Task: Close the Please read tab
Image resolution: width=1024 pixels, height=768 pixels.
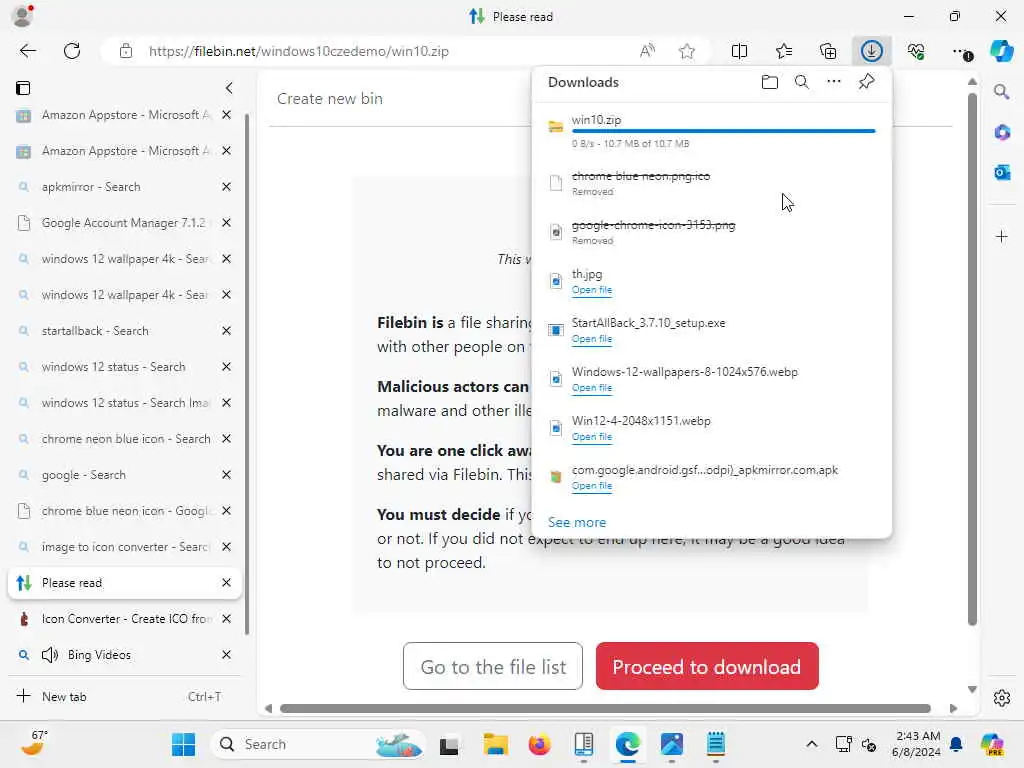Action: point(226,583)
